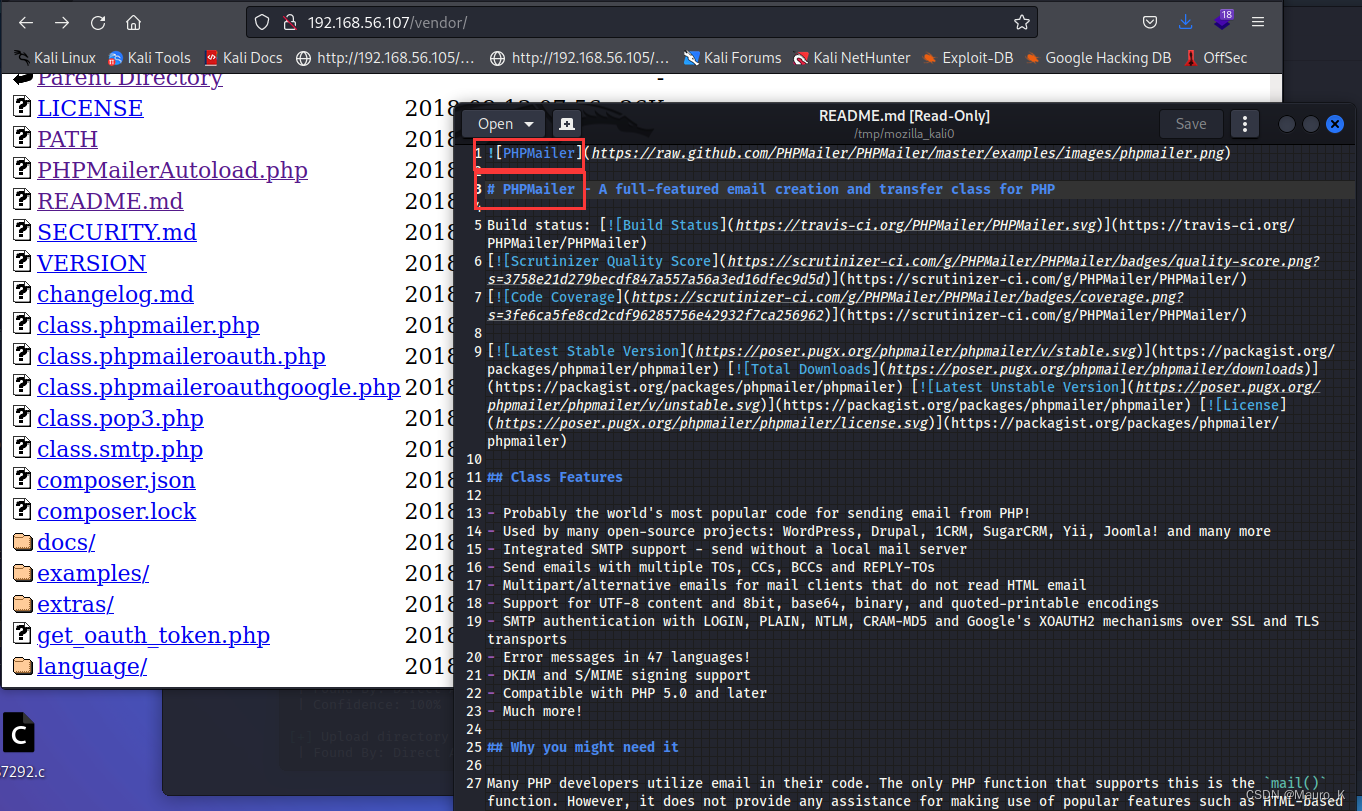
Task: Go back with Firefox back arrow
Action: [x=26, y=22]
